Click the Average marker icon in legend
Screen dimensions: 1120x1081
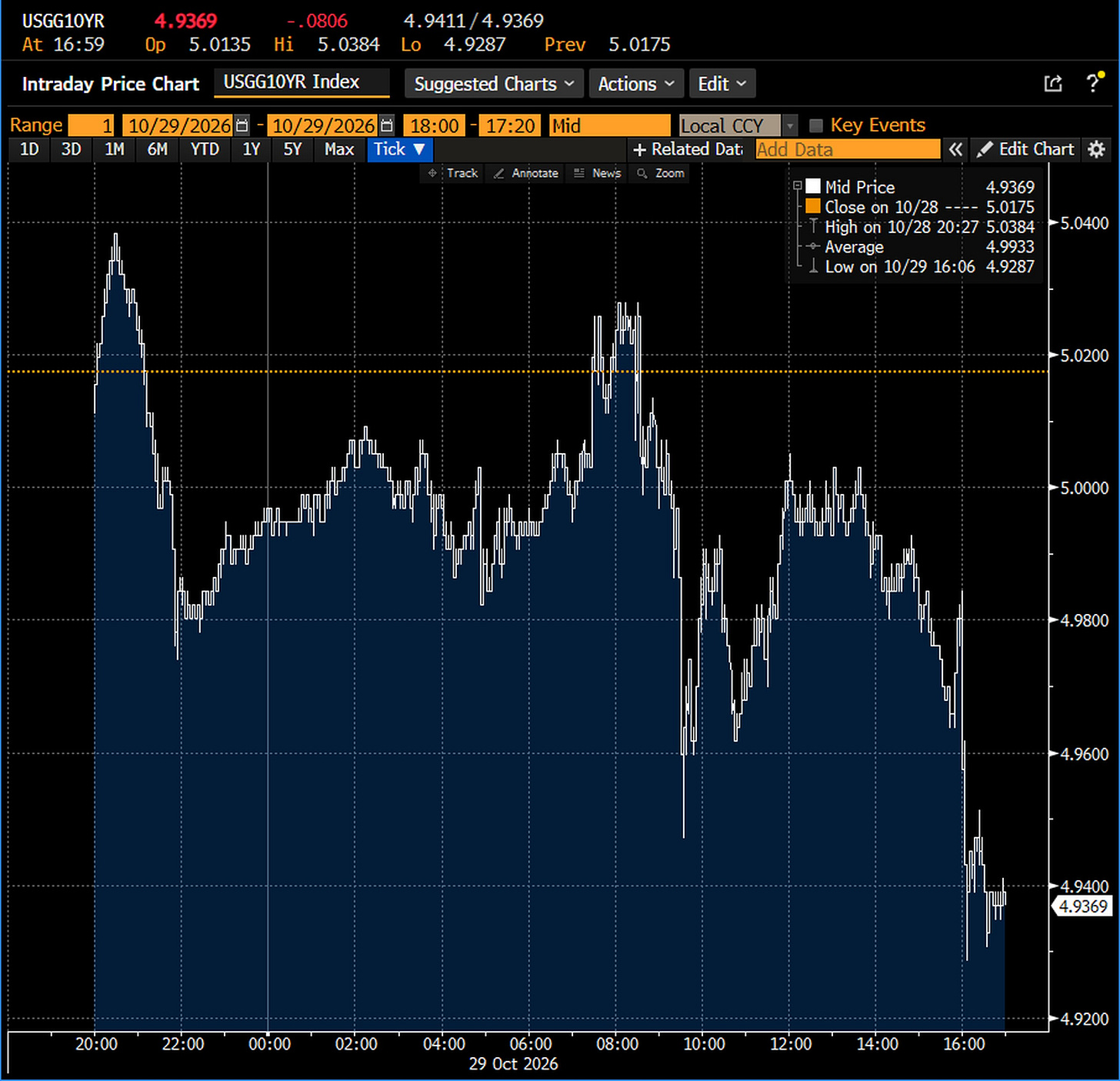(x=813, y=246)
